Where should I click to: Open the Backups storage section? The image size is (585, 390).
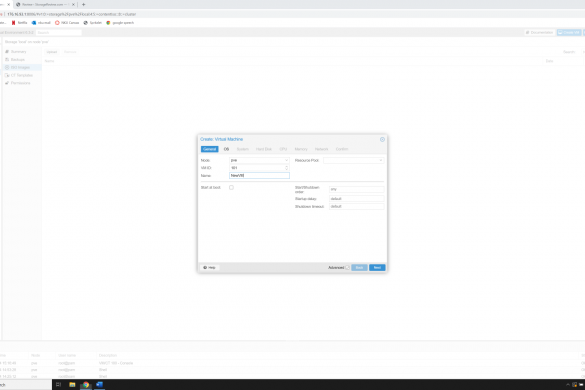point(18,59)
